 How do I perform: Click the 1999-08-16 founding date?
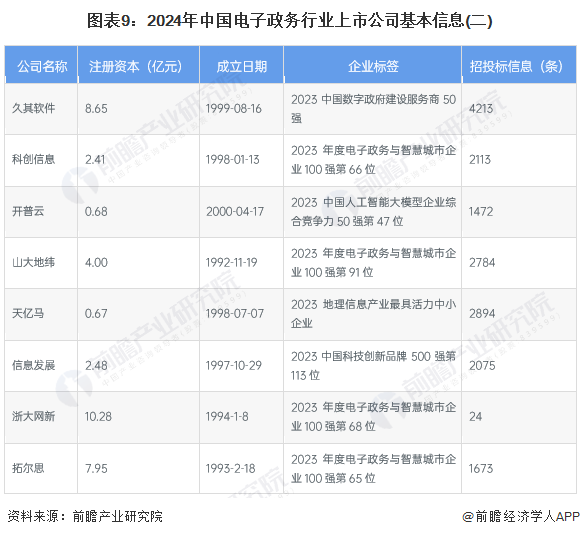coord(233,108)
